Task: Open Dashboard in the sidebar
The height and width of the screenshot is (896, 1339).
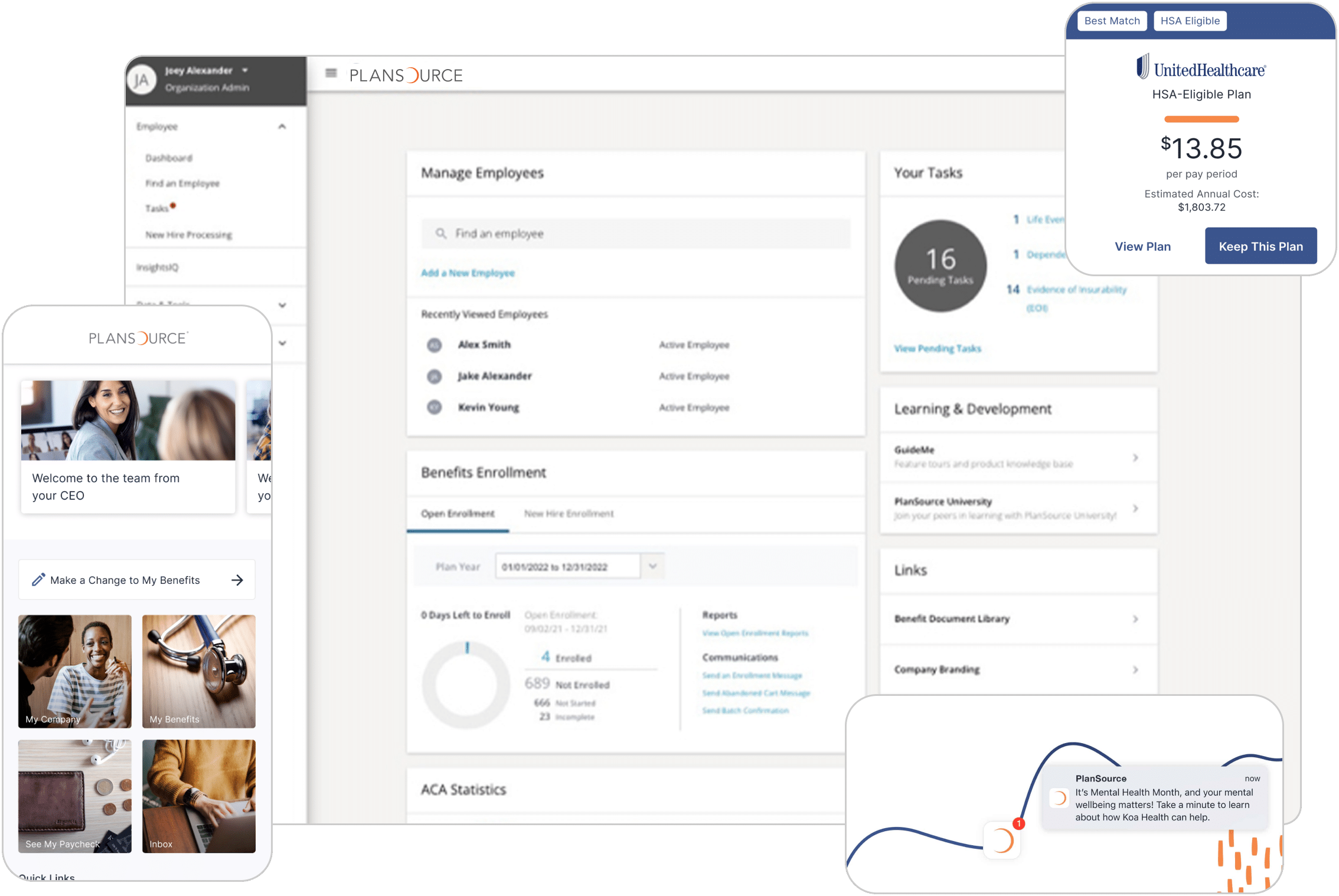Action: point(169,158)
